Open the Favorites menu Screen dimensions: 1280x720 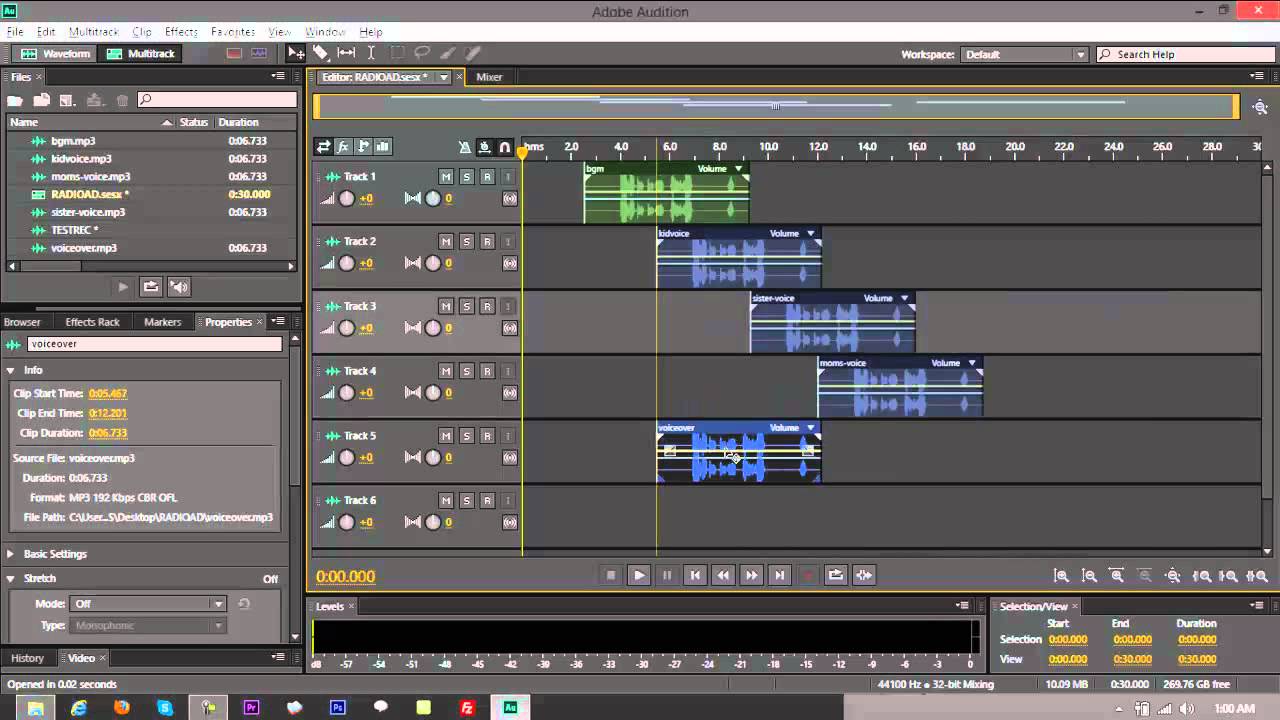233,32
